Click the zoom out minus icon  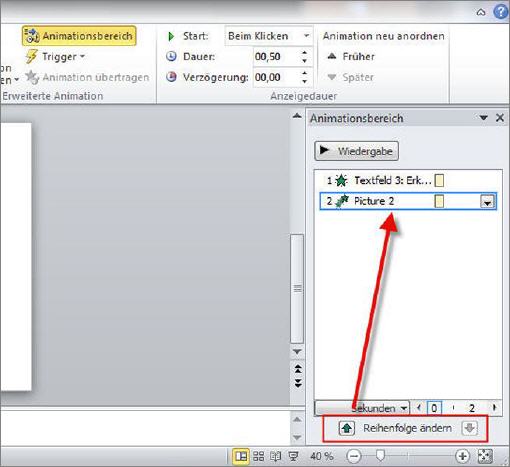point(354,456)
